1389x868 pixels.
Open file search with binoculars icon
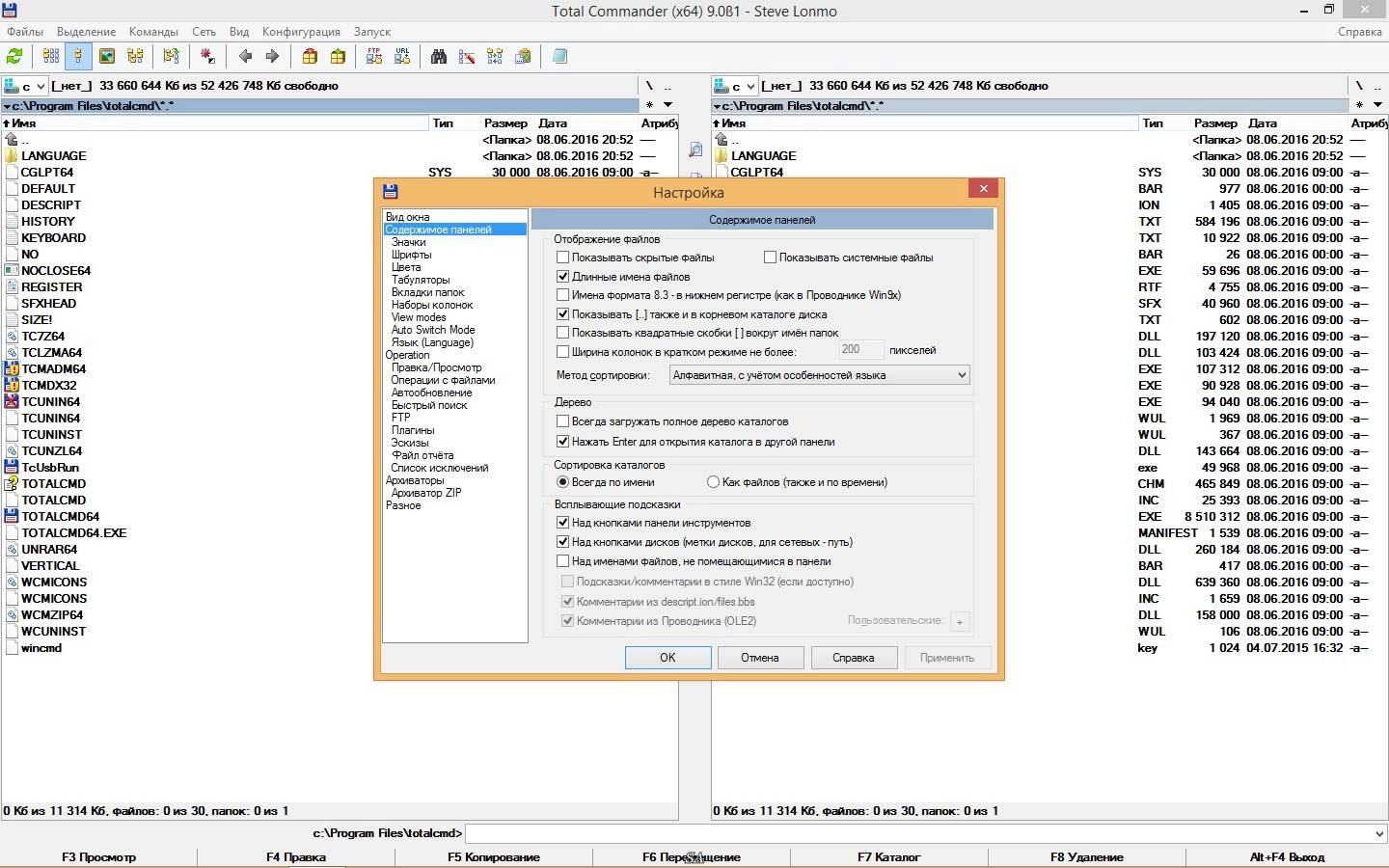[x=439, y=57]
